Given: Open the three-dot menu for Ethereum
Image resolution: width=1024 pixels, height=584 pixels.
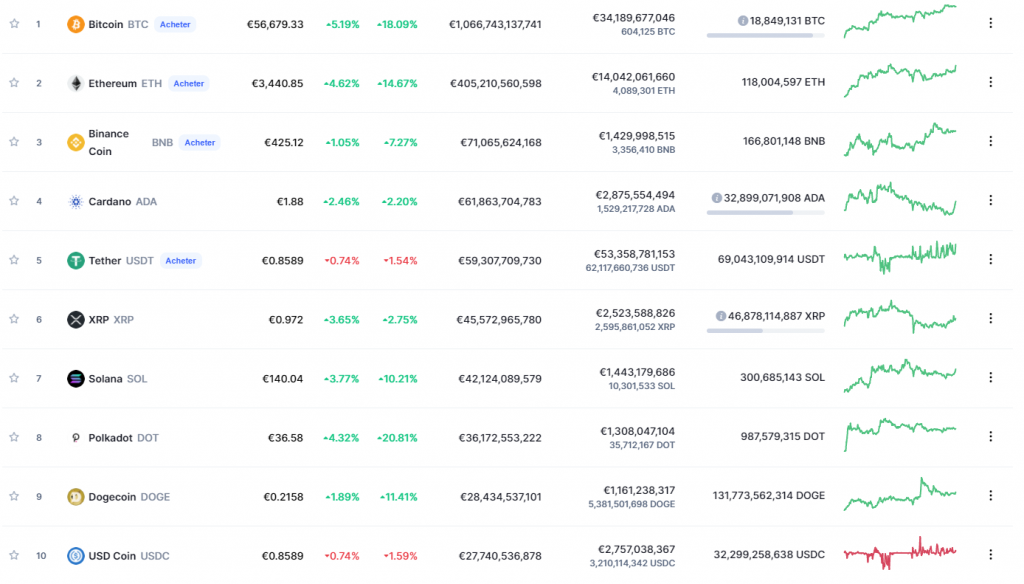Looking at the screenshot, I should (990, 82).
